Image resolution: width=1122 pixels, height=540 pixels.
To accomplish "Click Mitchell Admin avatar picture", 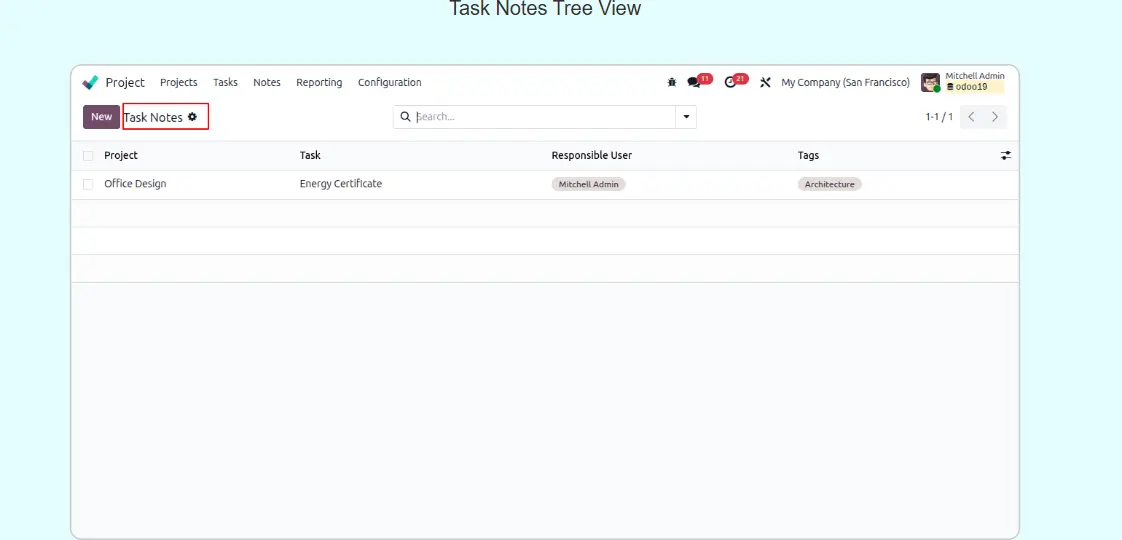I will coord(930,83).
